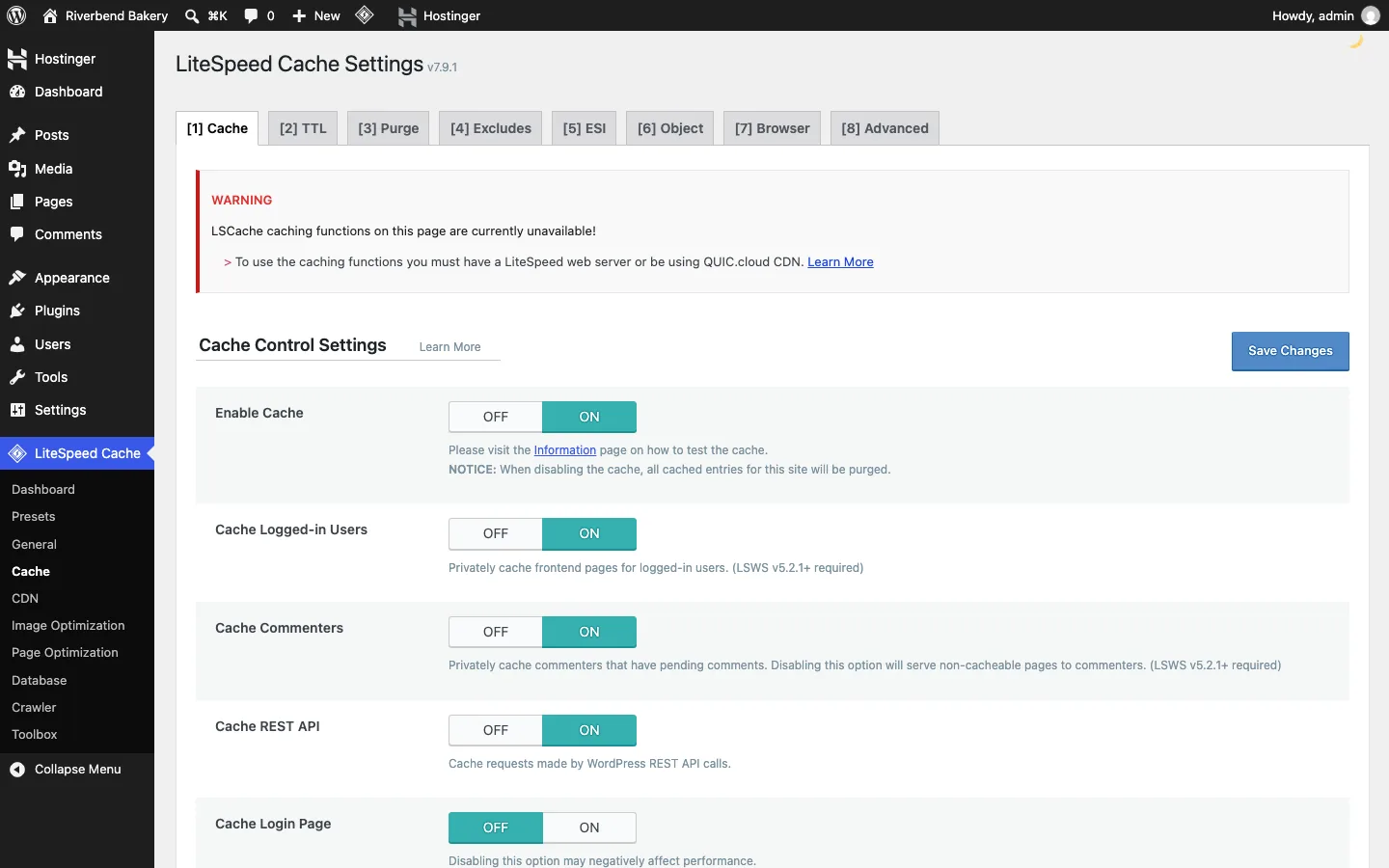Open Learn More link in the warning
This screenshot has height=868, width=1389.
click(x=840, y=262)
